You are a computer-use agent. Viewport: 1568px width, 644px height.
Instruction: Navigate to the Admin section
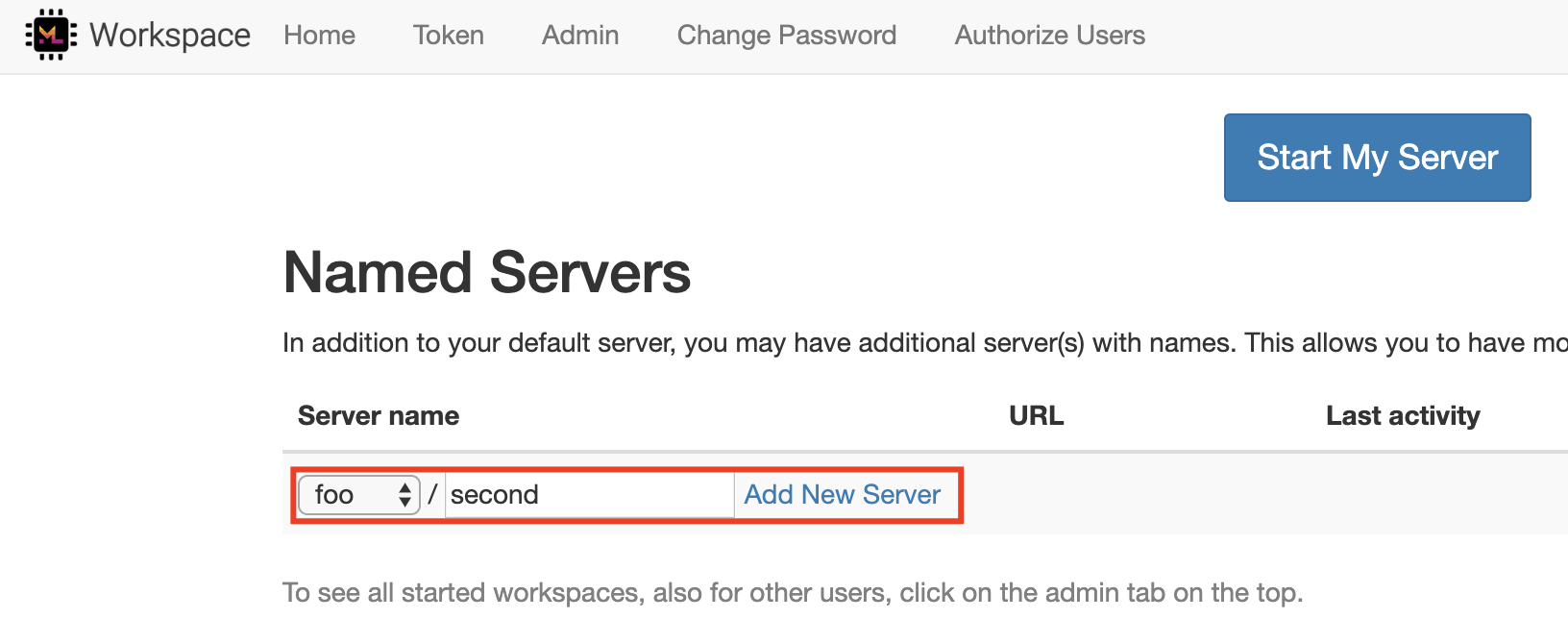pyautogui.click(x=579, y=35)
